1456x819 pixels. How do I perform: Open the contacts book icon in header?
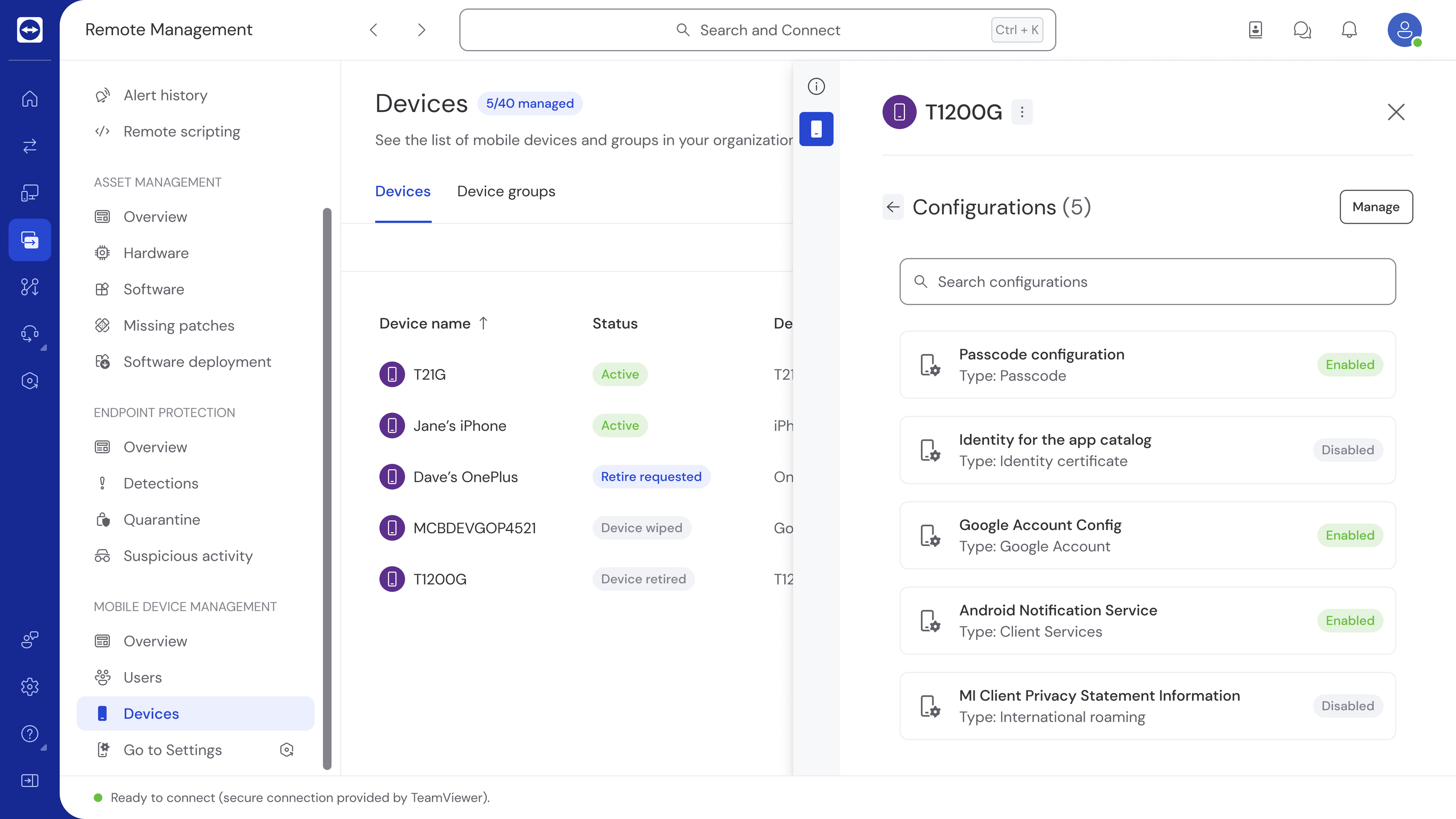point(1256,30)
